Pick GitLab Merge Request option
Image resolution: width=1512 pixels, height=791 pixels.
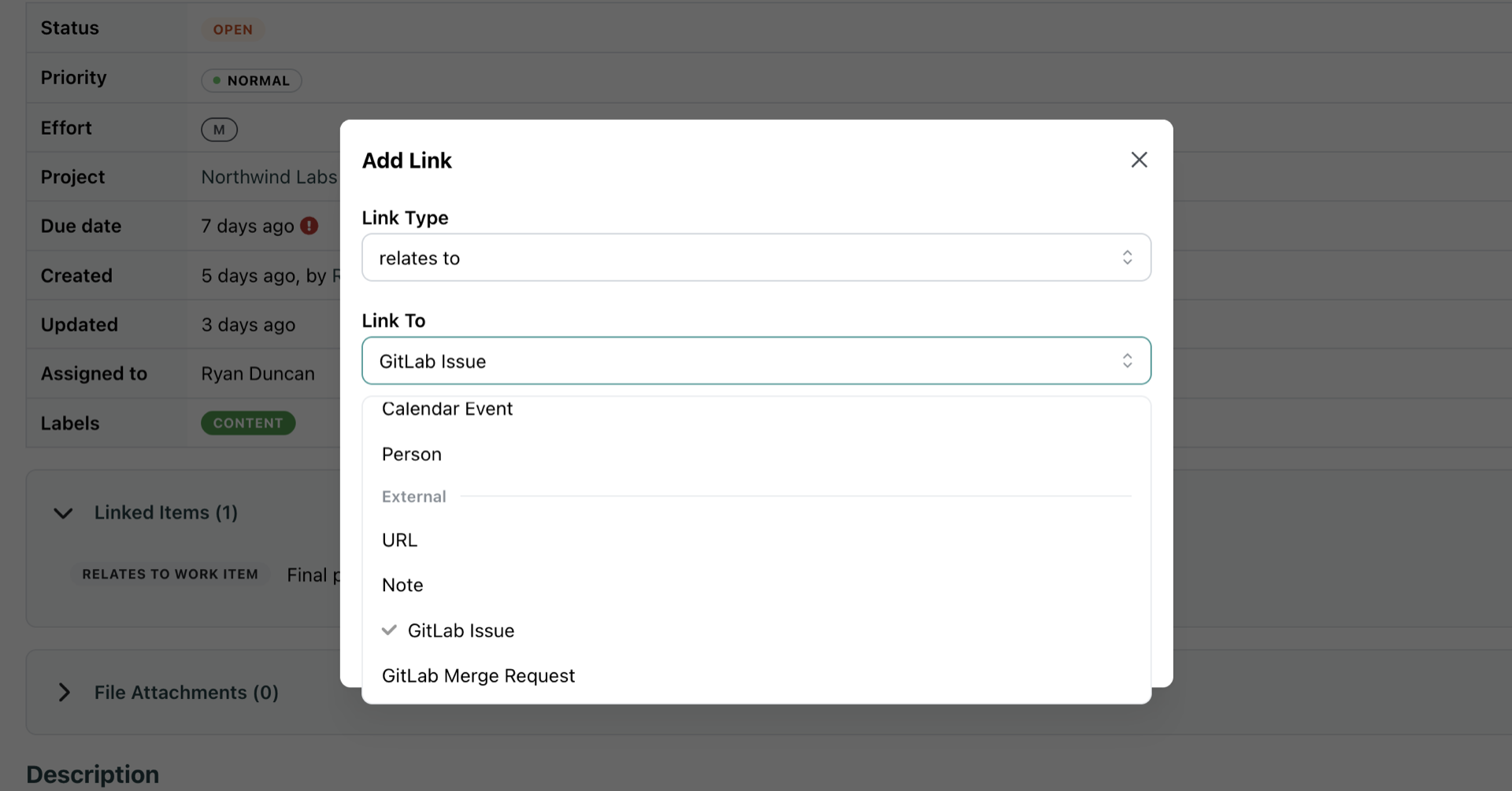[x=756, y=675]
